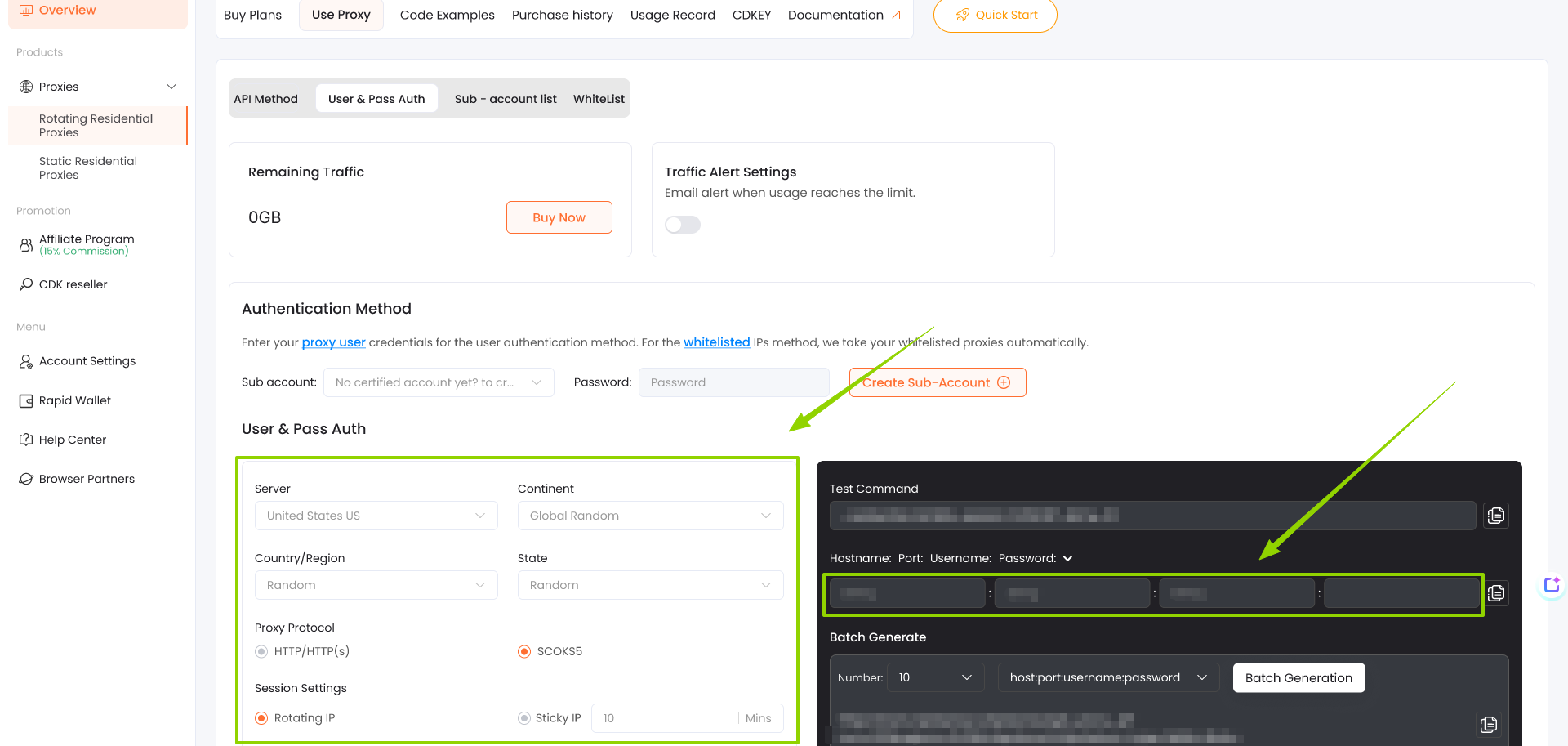
Task: Open Browser Partners in sidebar
Action: 87,479
